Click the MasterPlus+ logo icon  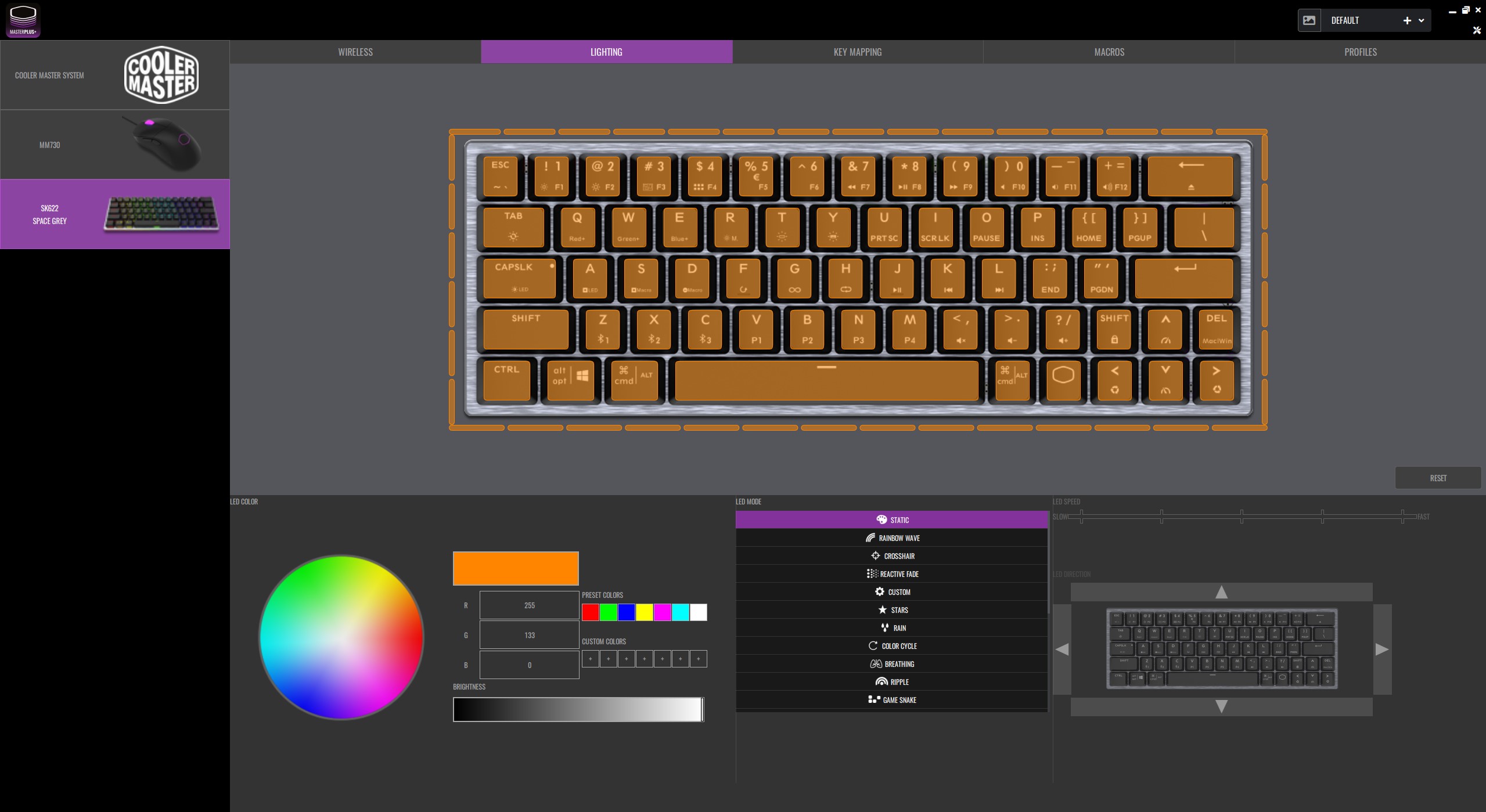point(23,20)
